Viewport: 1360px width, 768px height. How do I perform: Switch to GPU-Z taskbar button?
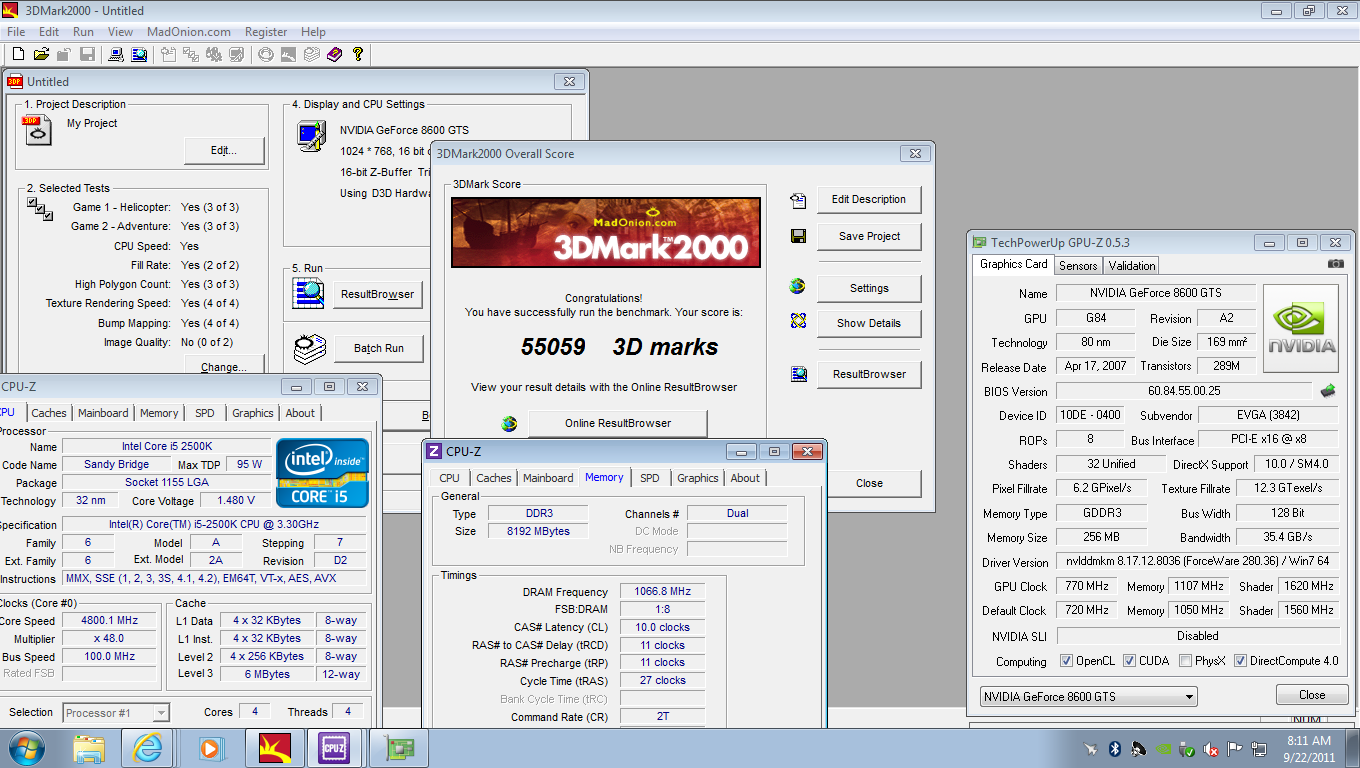[x=399, y=748]
